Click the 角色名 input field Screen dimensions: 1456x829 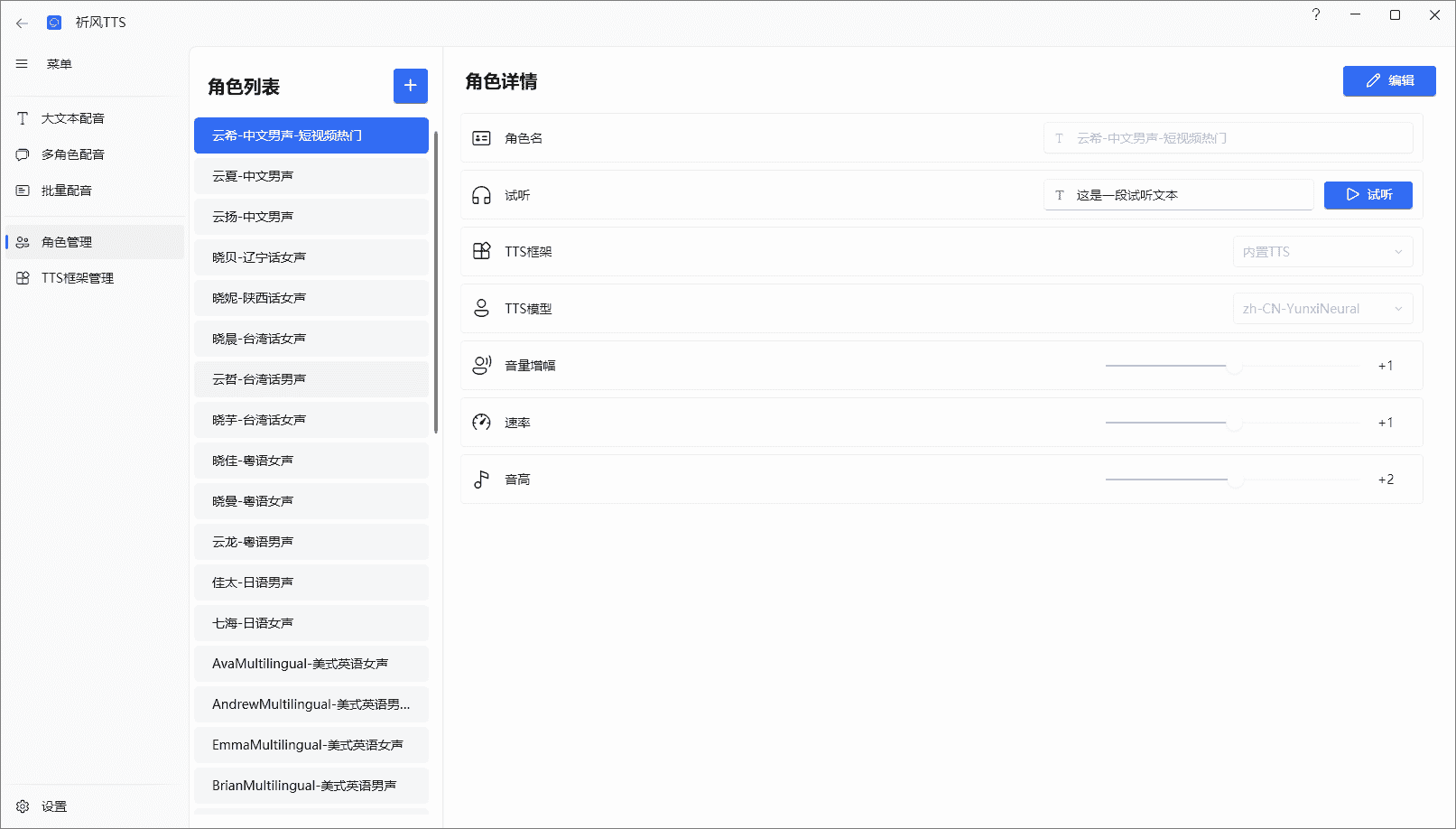pyautogui.click(x=1229, y=138)
